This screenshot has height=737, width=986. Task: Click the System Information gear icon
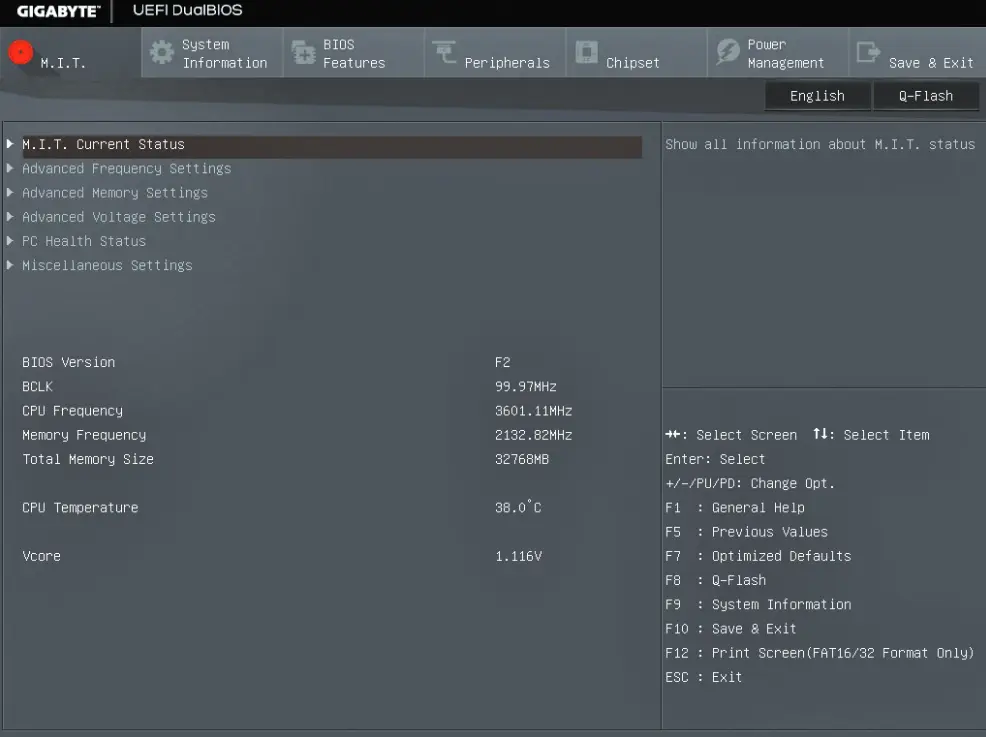pyautogui.click(x=161, y=53)
